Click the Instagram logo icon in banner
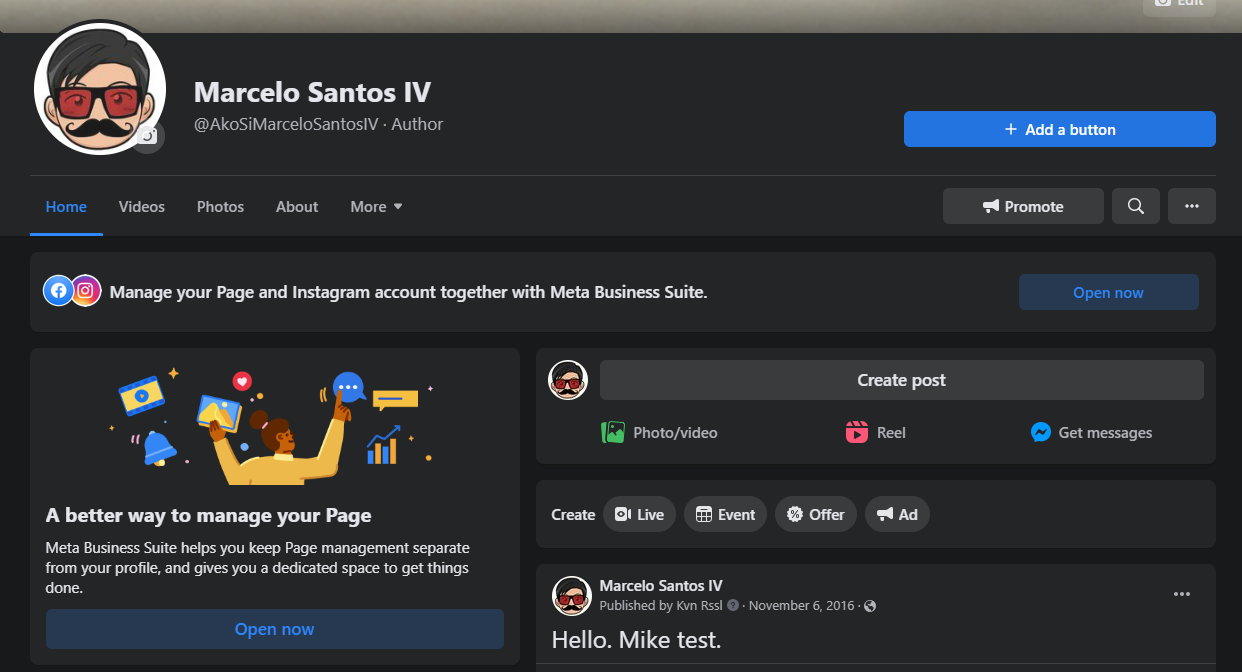1242x672 pixels. click(86, 291)
